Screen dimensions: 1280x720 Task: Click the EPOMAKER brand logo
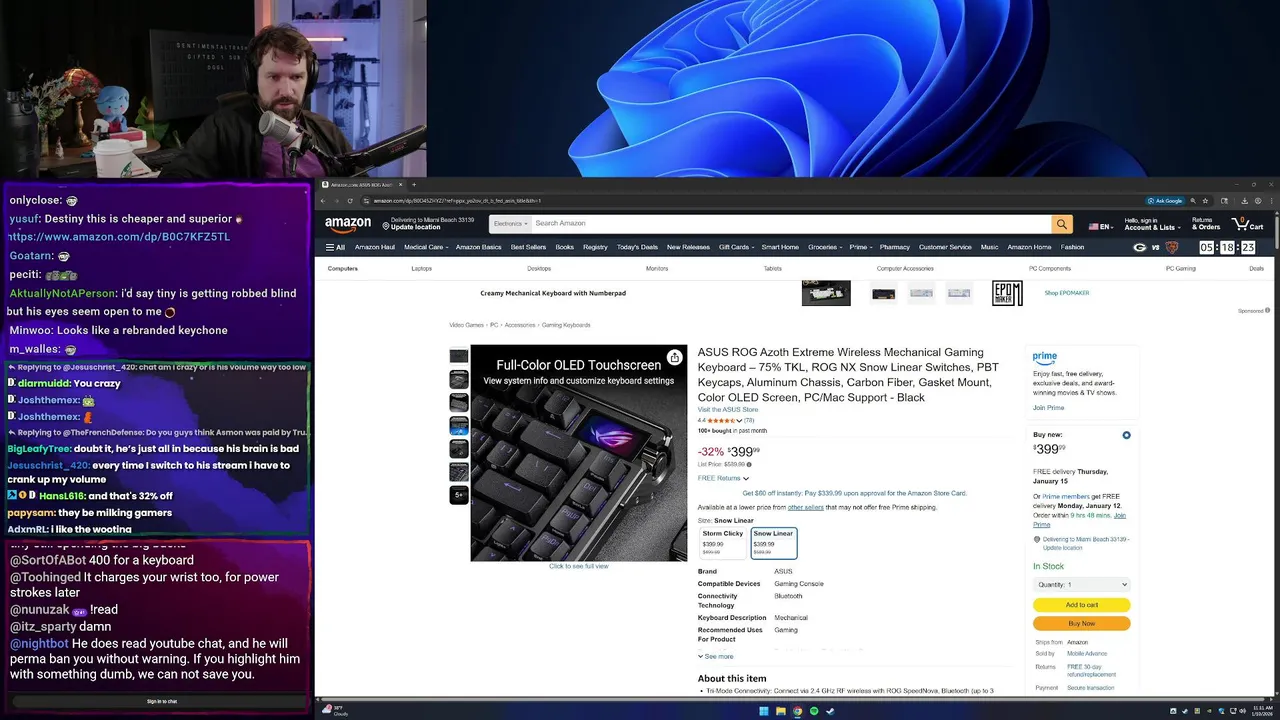click(x=1007, y=293)
